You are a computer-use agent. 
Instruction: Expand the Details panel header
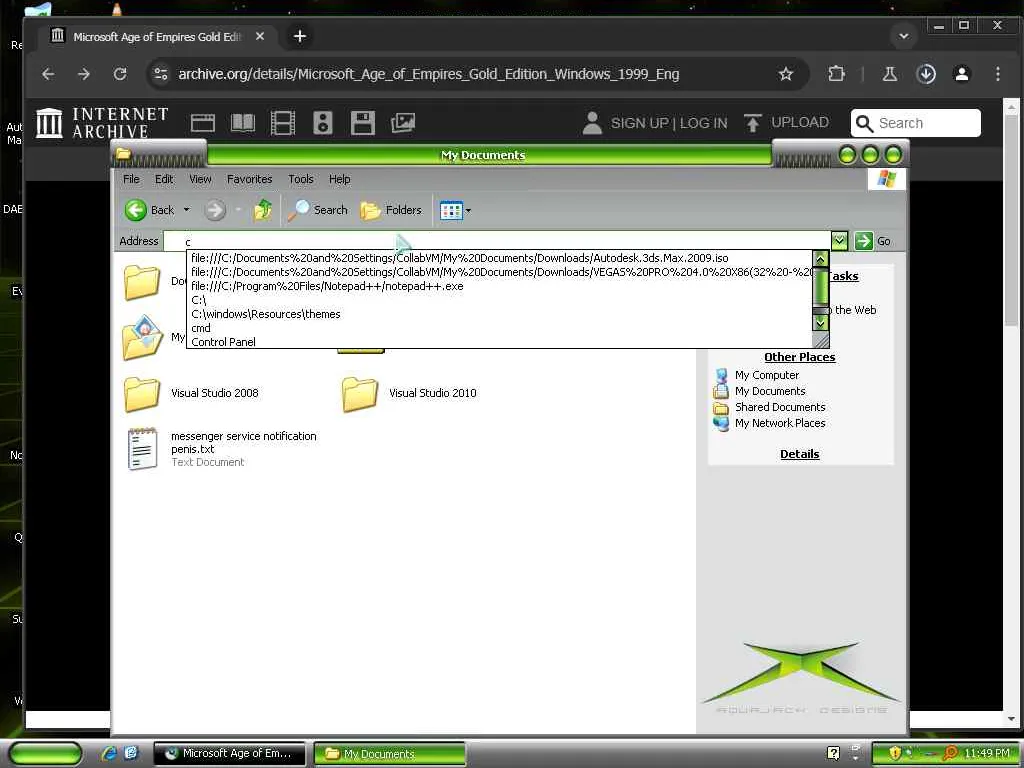click(x=799, y=454)
